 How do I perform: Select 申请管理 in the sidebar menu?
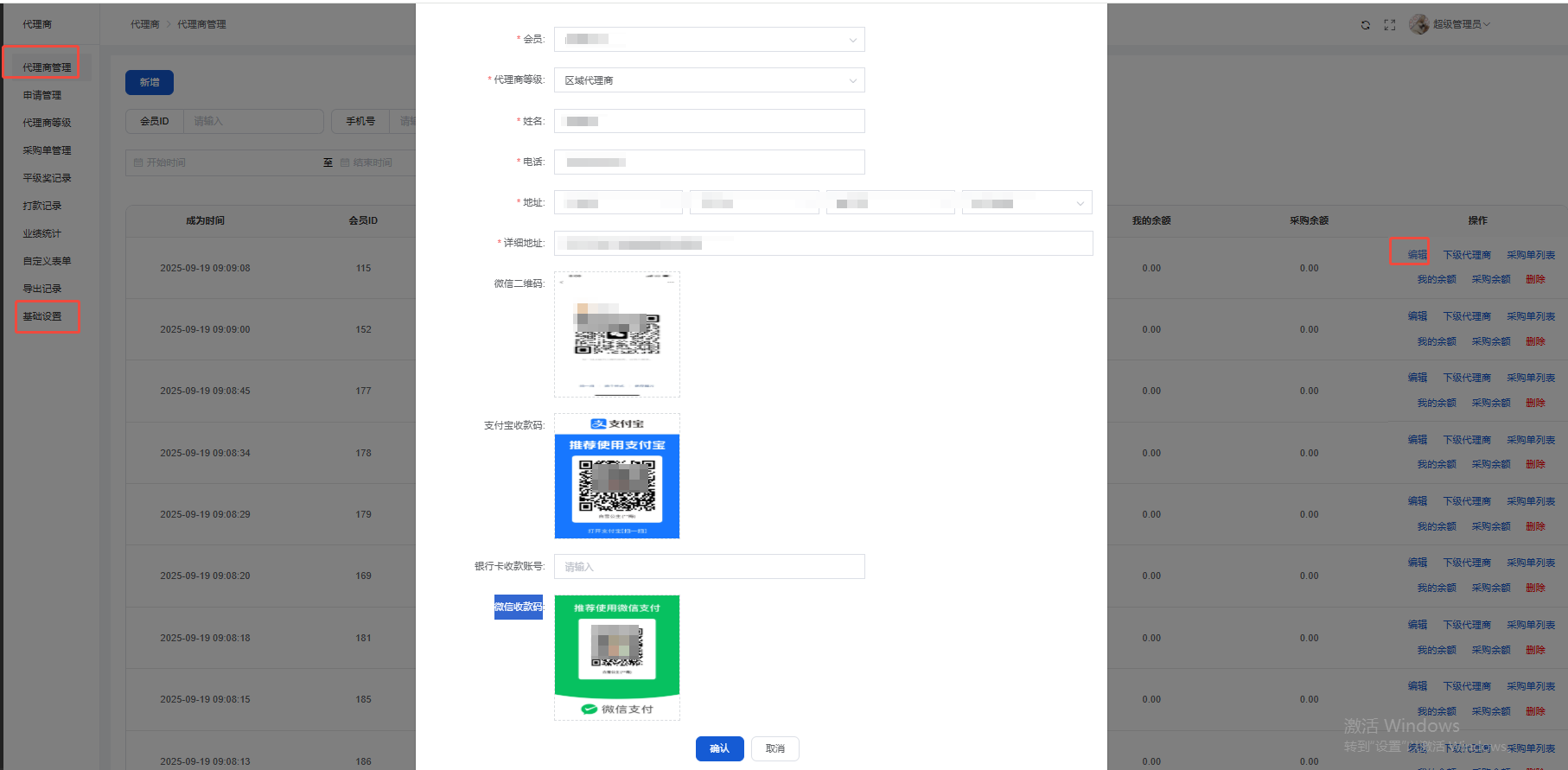coord(42,95)
